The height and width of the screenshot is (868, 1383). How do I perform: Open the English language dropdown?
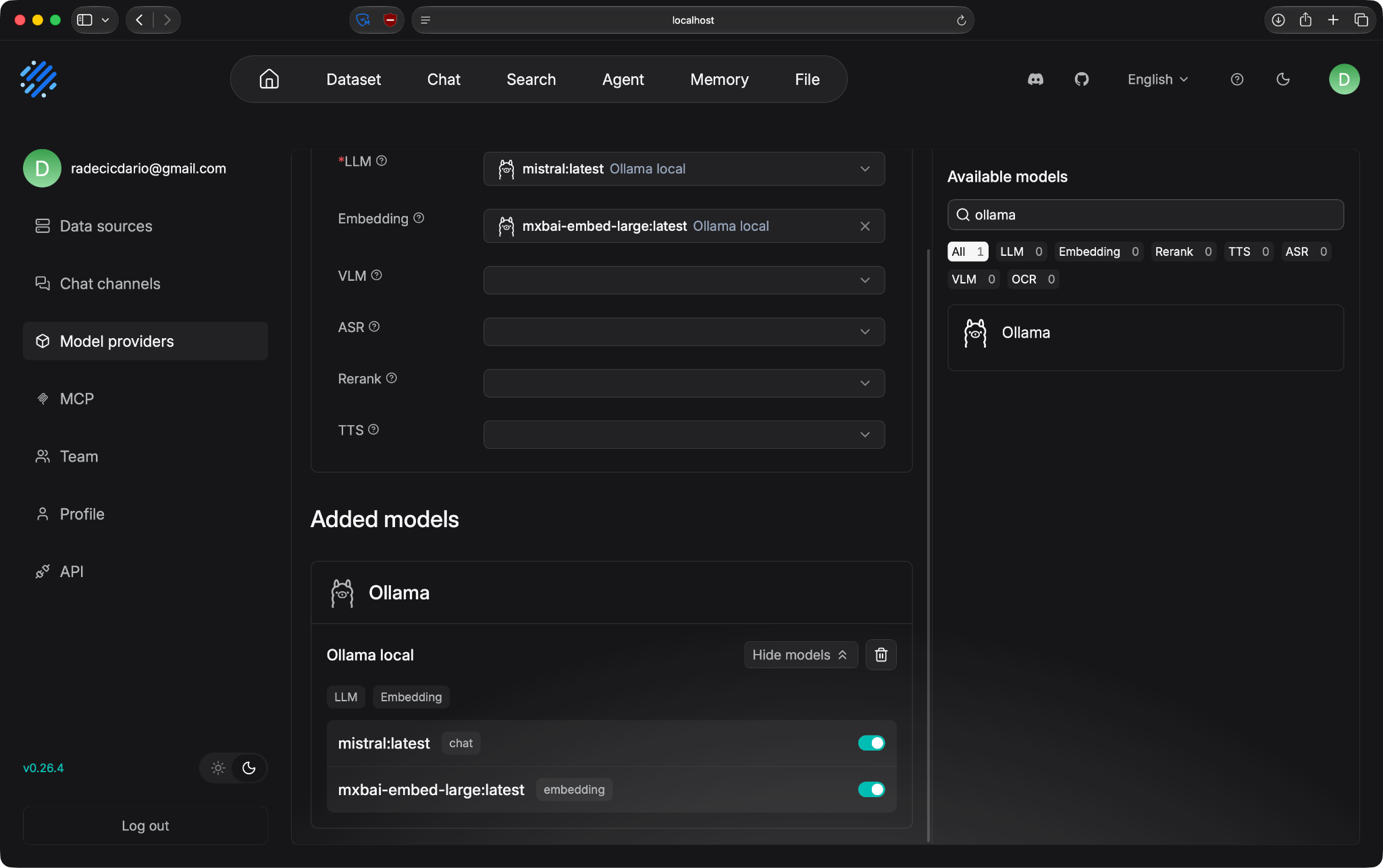[x=1157, y=79]
